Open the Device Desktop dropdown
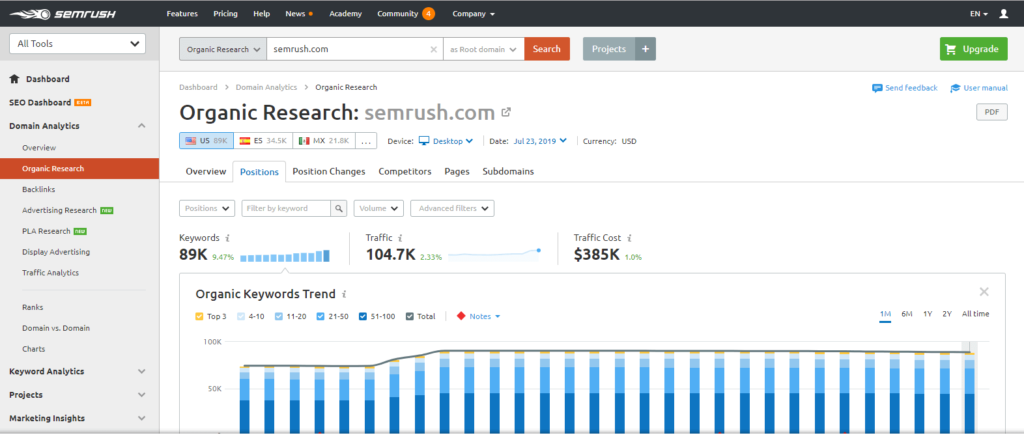 point(446,141)
